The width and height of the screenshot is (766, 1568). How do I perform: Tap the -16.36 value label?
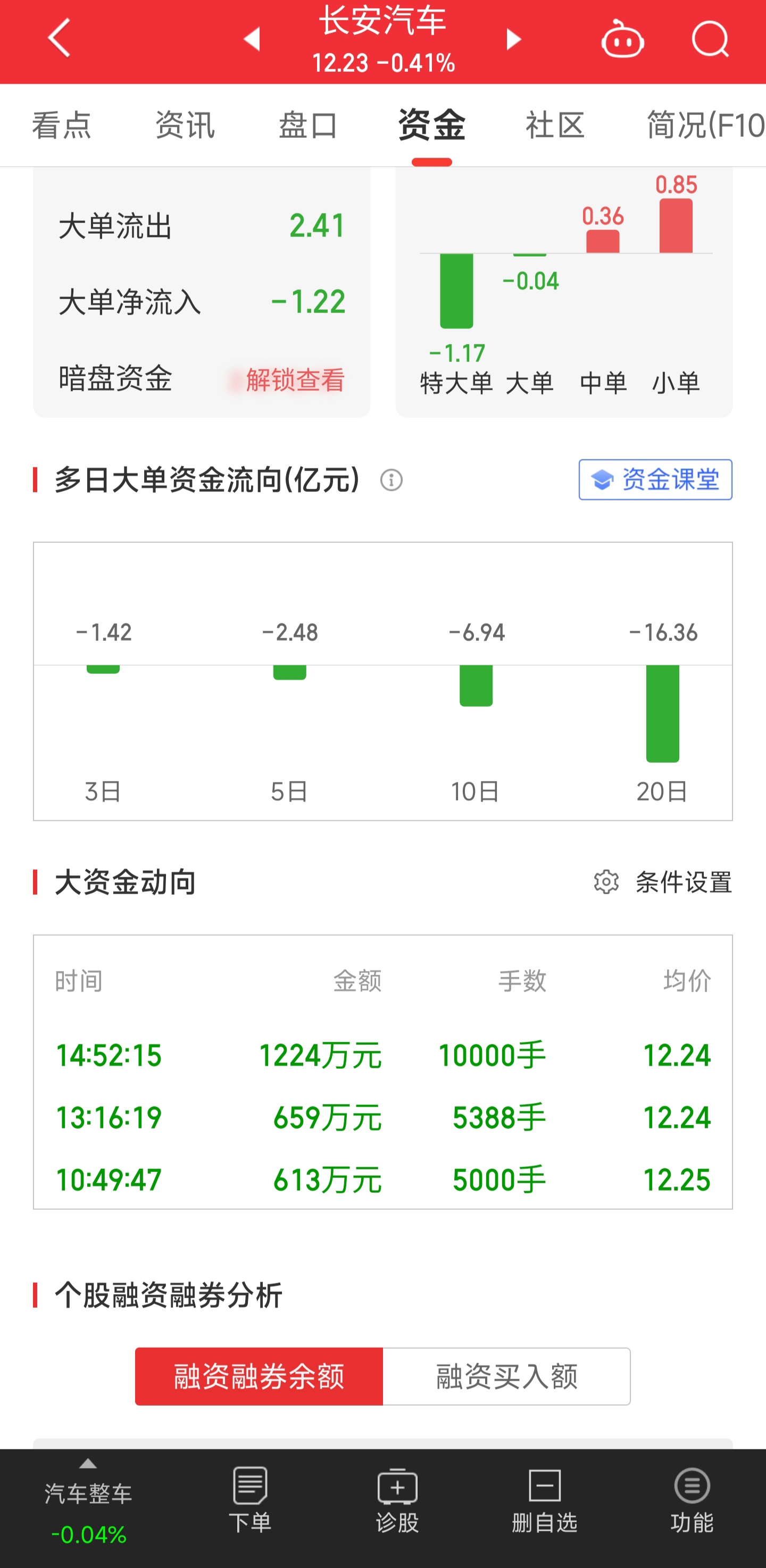663,632
